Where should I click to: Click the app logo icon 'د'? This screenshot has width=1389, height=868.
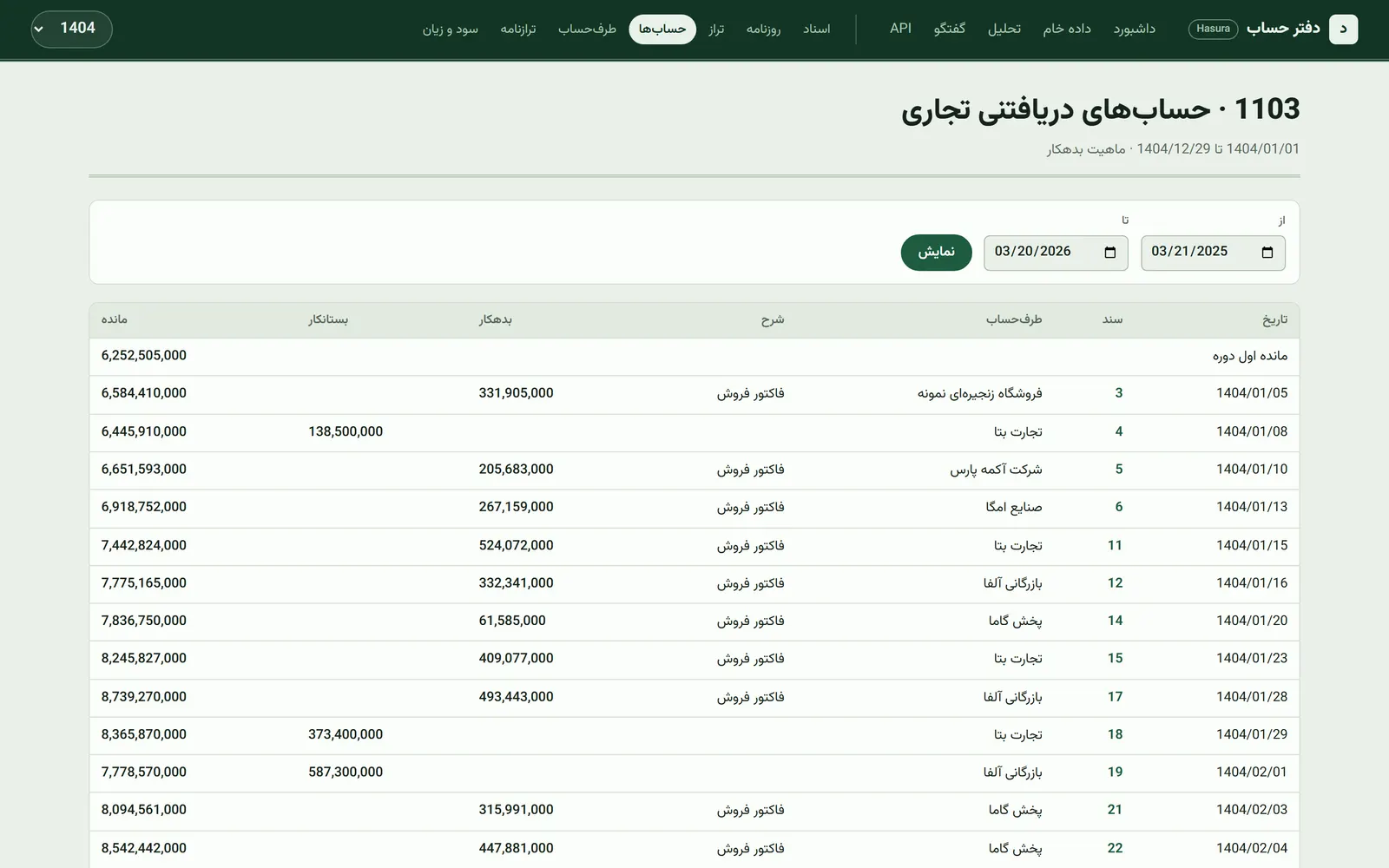(1343, 29)
